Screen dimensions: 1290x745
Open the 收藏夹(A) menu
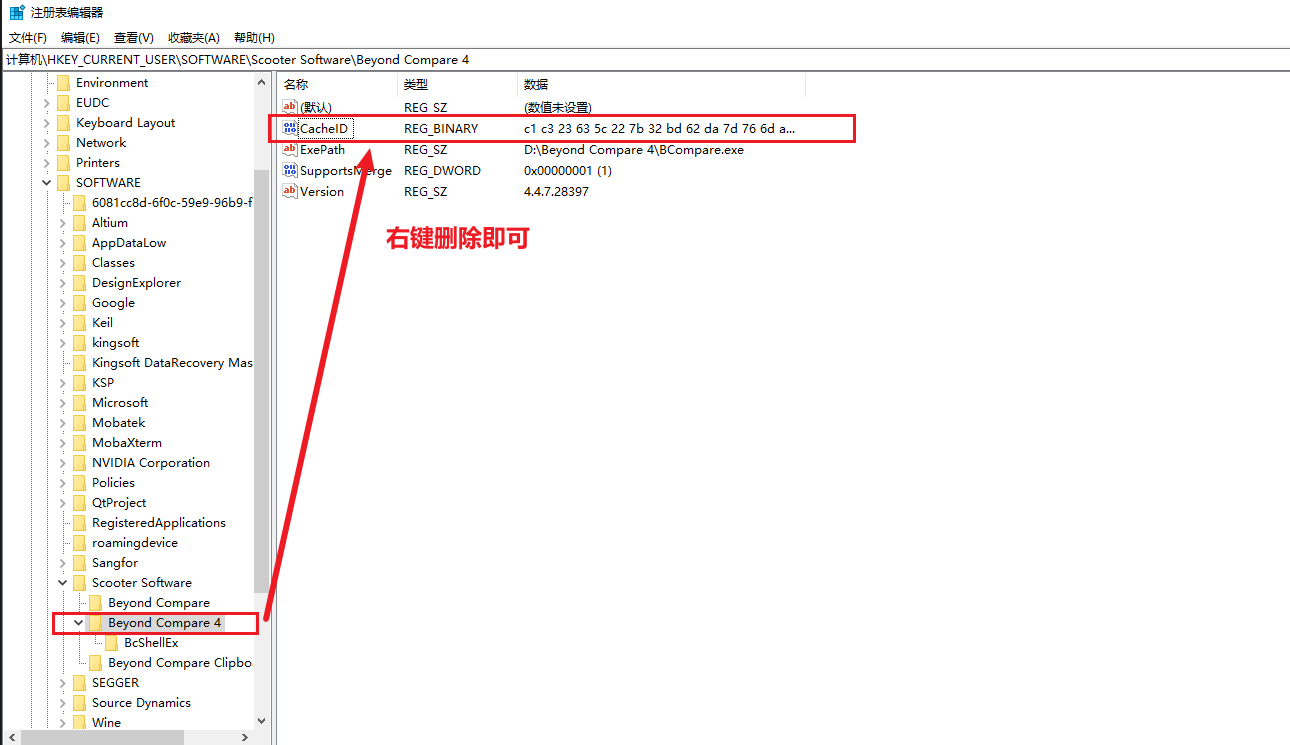pyautogui.click(x=194, y=37)
